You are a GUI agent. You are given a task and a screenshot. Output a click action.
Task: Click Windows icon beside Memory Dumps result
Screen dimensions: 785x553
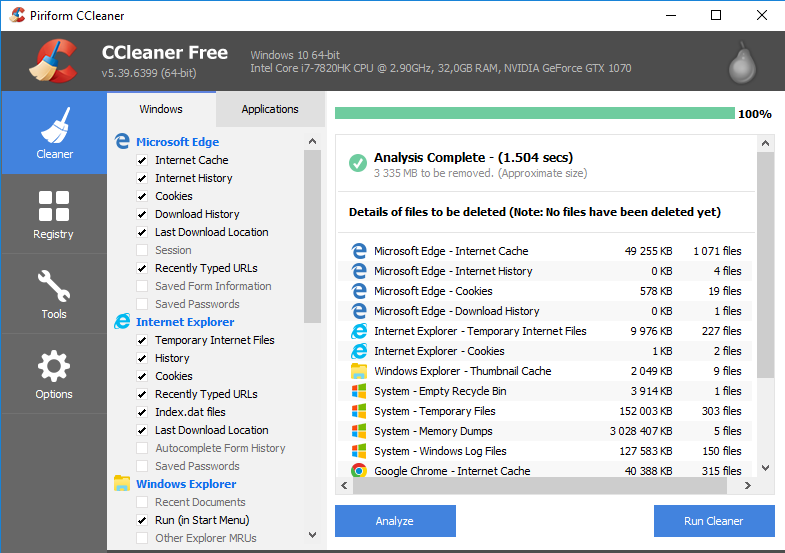pos(359,431)
